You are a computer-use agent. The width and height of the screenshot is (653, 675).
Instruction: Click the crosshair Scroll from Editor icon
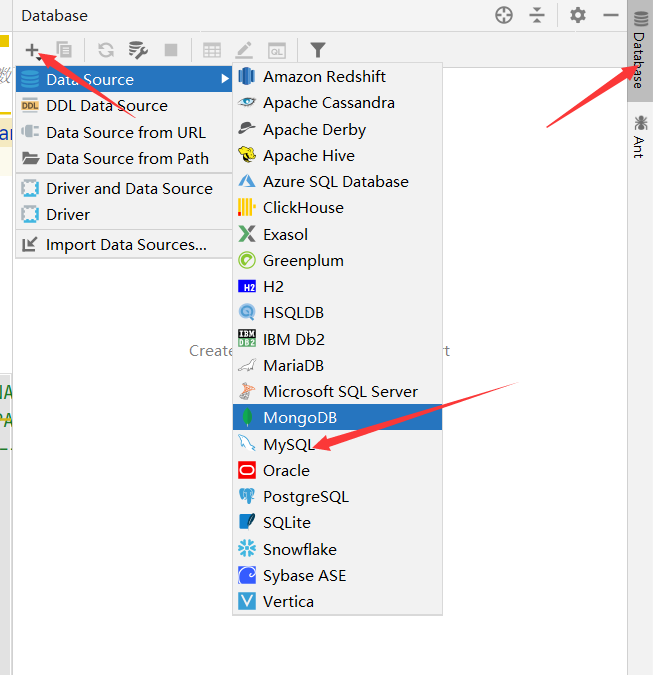(x=504, y=15)
